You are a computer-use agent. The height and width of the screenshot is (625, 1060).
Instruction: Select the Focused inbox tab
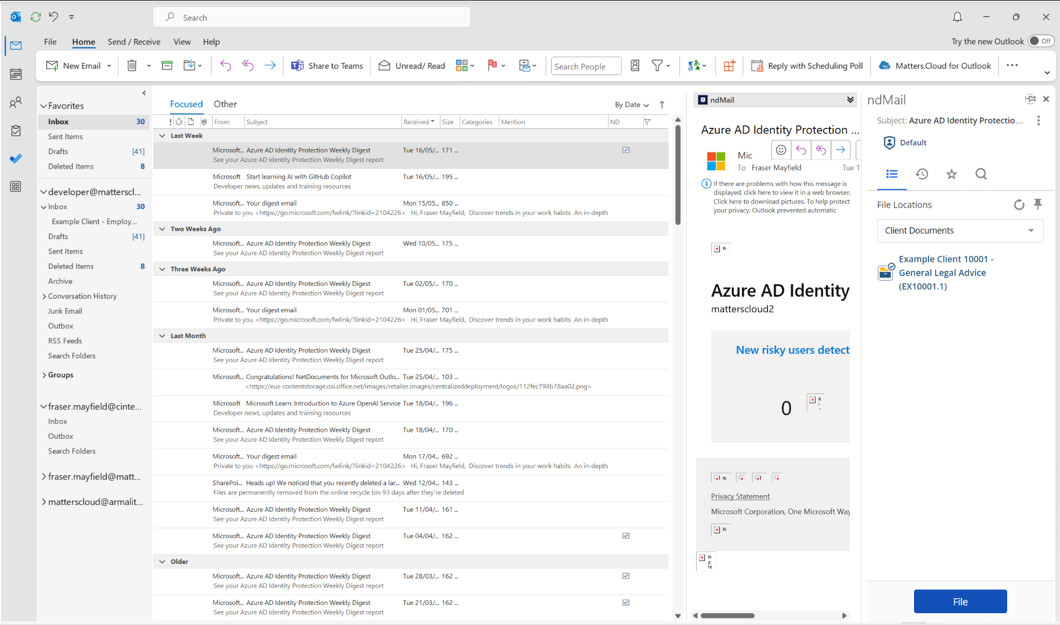tap(186, 104)
